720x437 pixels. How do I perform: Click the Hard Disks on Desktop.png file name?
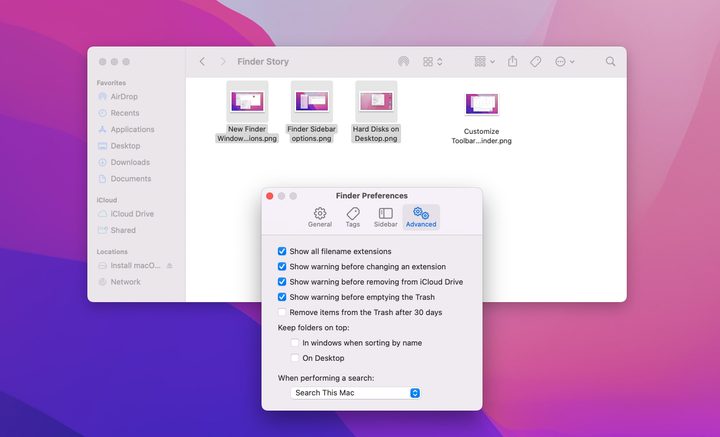[x=376, y=134]
